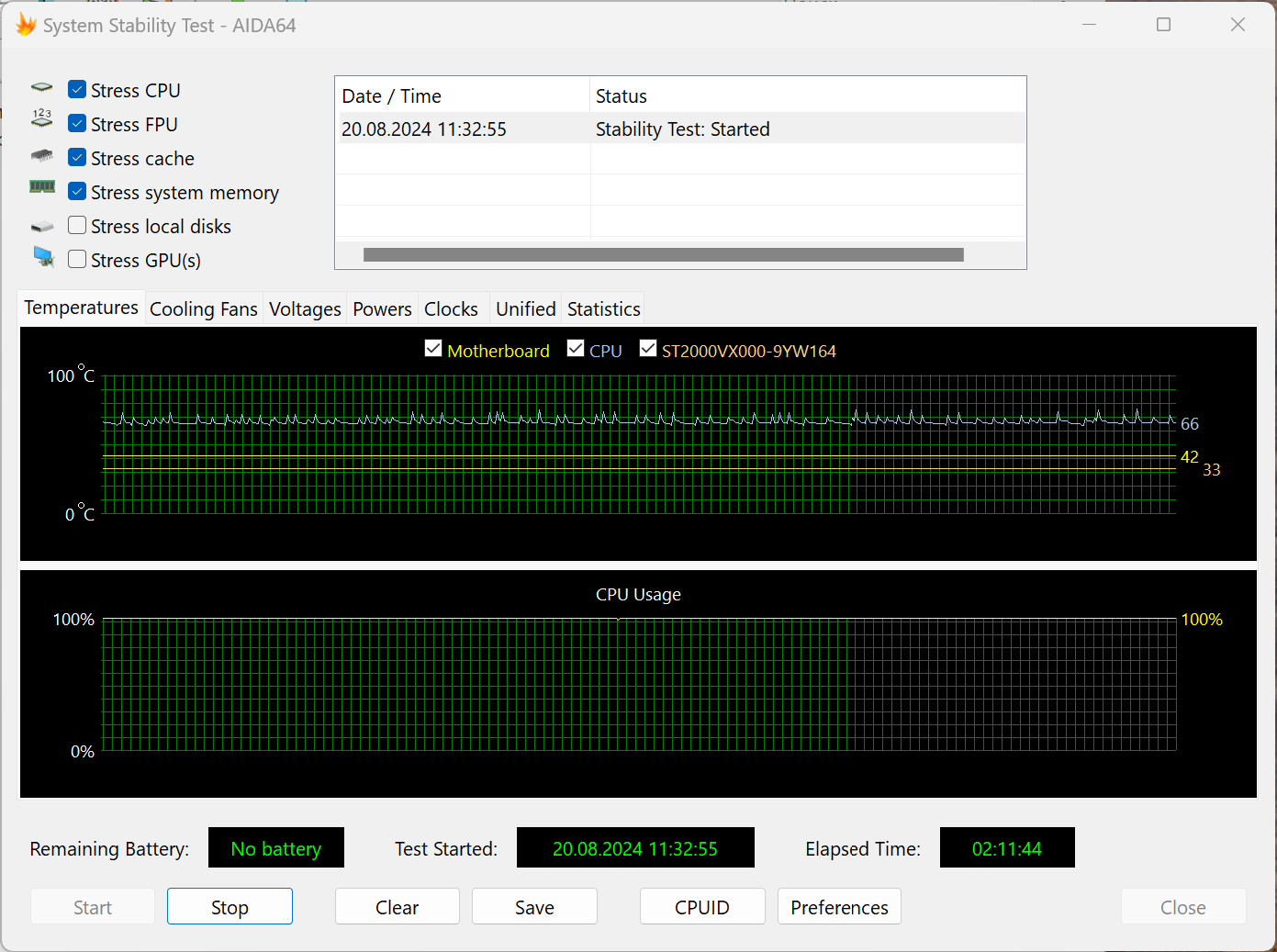The height and width of the screenshot is (952, 1277).
Task: Click the 'No battery' status field
Action: [276, 848]
